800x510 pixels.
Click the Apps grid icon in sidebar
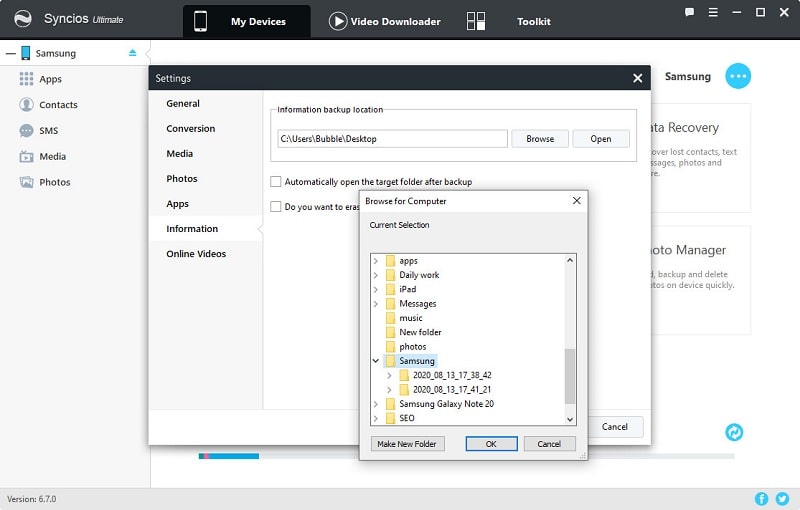pos(26,79)
